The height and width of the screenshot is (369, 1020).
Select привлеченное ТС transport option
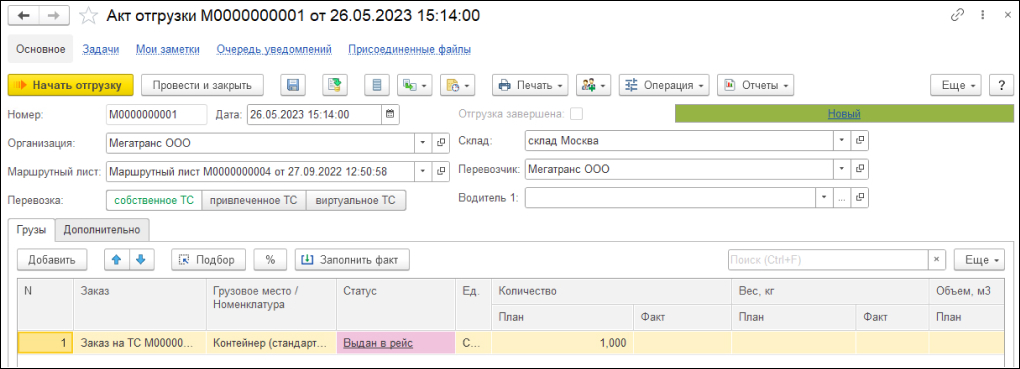254,200
